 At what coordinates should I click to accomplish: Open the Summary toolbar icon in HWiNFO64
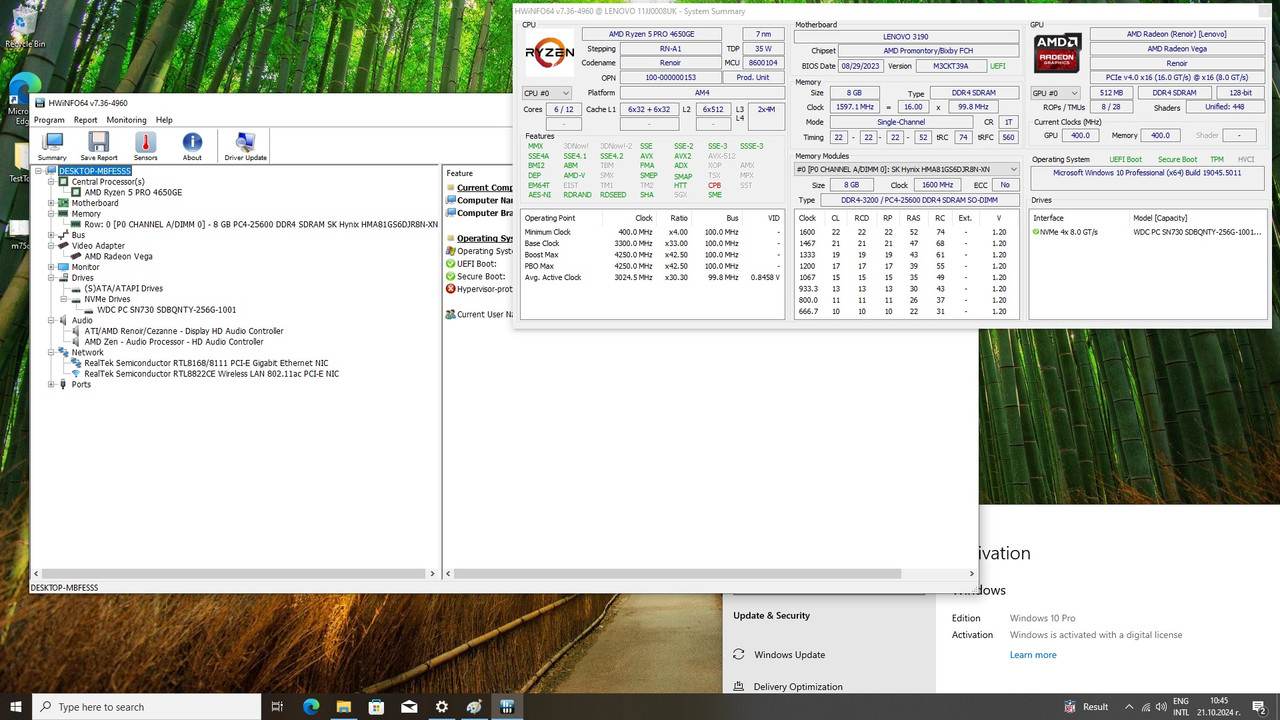coord(52,147)
